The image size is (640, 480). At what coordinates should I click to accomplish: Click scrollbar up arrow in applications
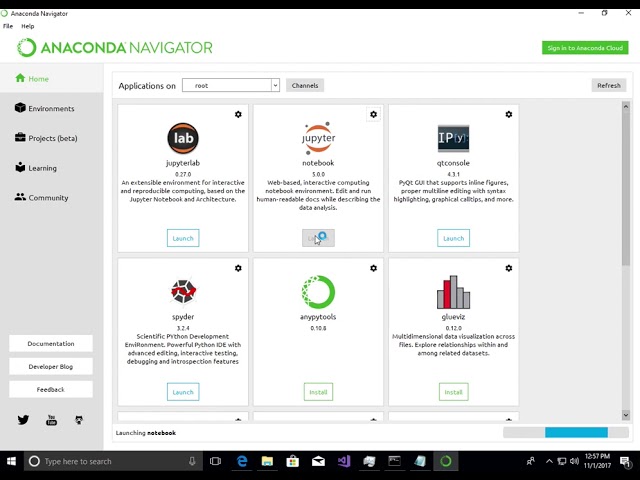626,107
